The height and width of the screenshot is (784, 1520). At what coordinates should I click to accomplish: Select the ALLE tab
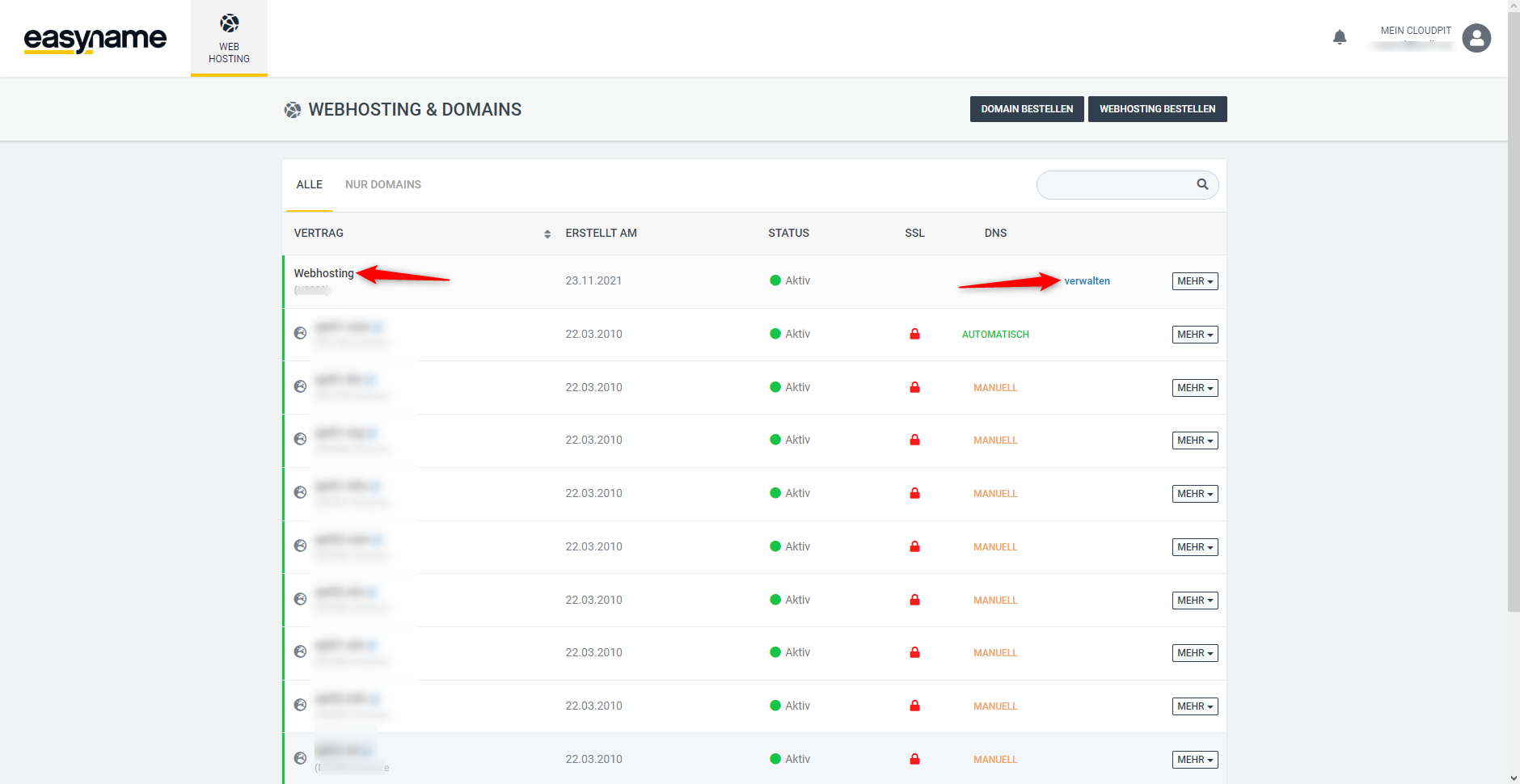309,184
